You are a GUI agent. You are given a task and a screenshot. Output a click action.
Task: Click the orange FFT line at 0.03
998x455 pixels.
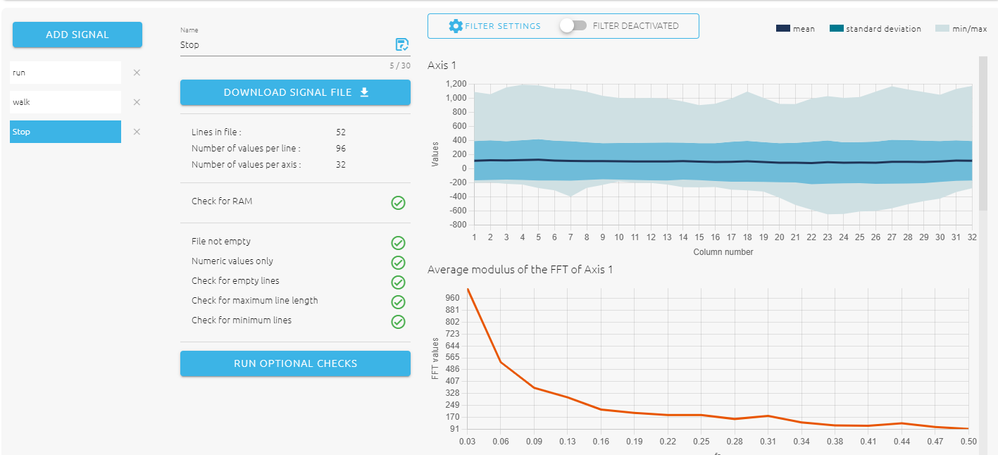coord(468,290)
